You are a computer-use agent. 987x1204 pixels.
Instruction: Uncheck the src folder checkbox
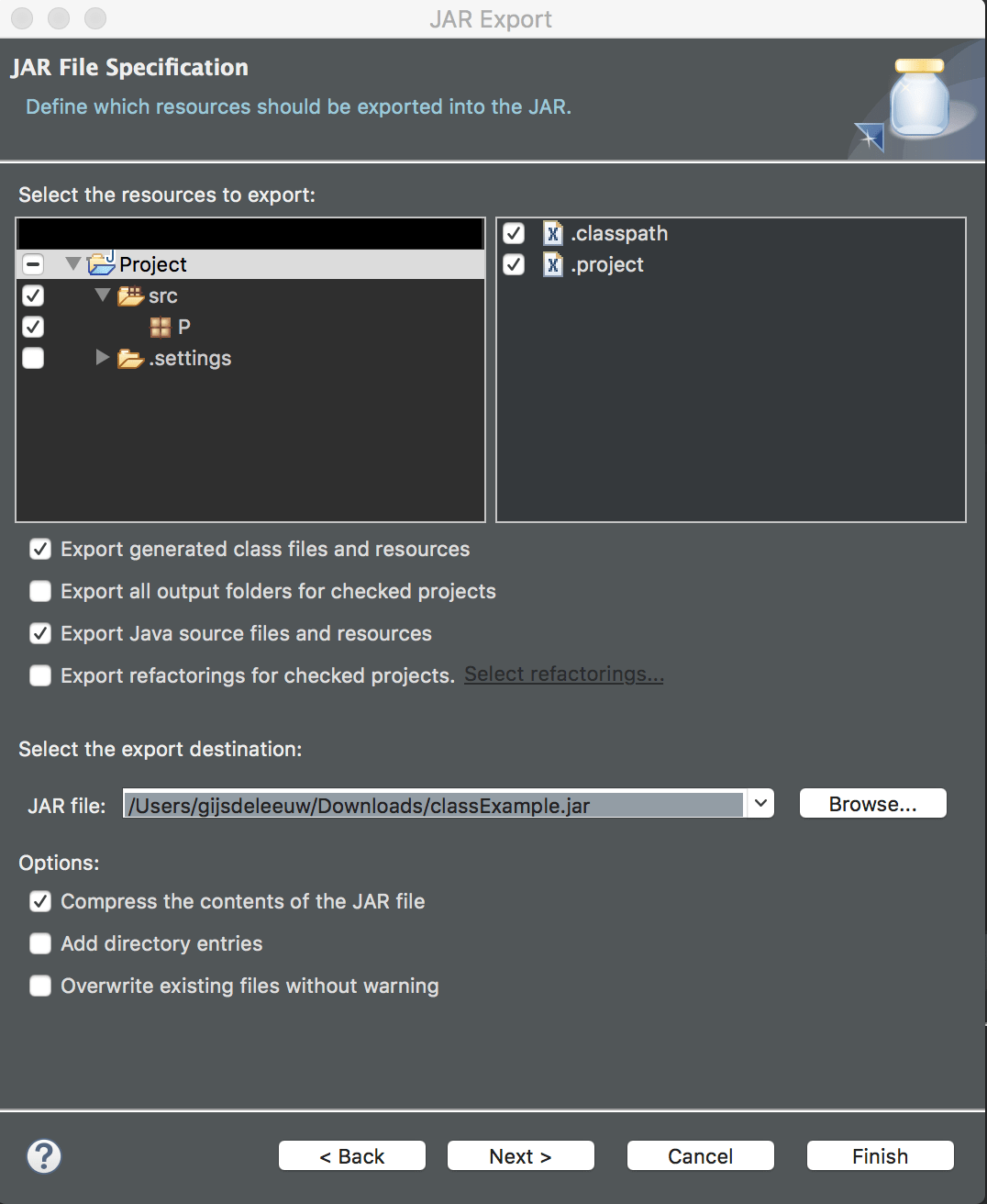click(x=32, y=295)
